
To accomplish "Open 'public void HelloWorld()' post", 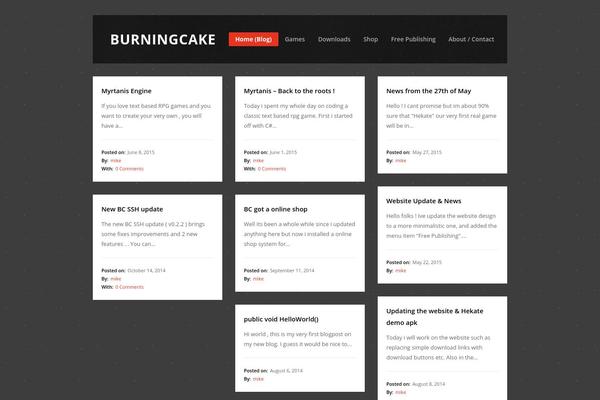I will [281, 319].
